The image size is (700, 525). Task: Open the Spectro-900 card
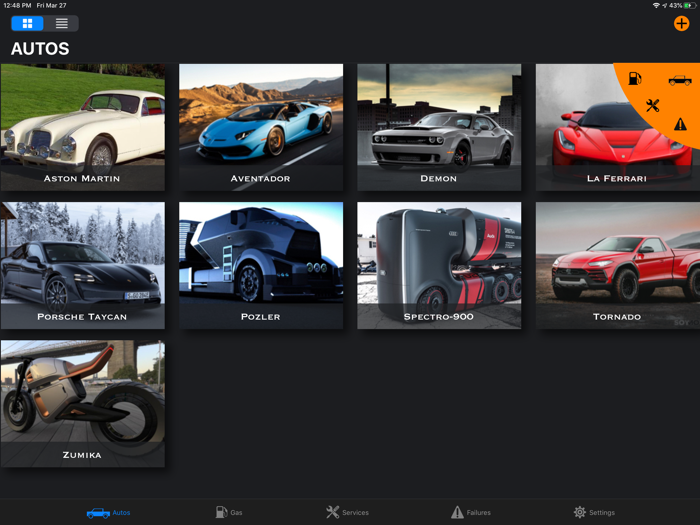pos(439,266)
